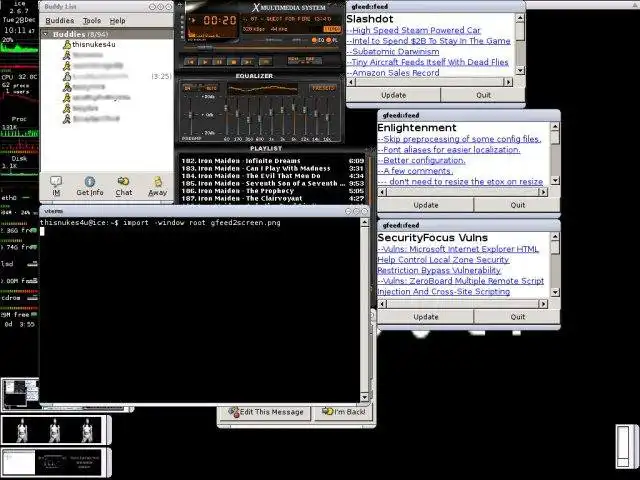This screenshot has height=480, width=640.
Task: Open the Tiny Aircraft Feeds Itself link
Action: click(430, 62)
